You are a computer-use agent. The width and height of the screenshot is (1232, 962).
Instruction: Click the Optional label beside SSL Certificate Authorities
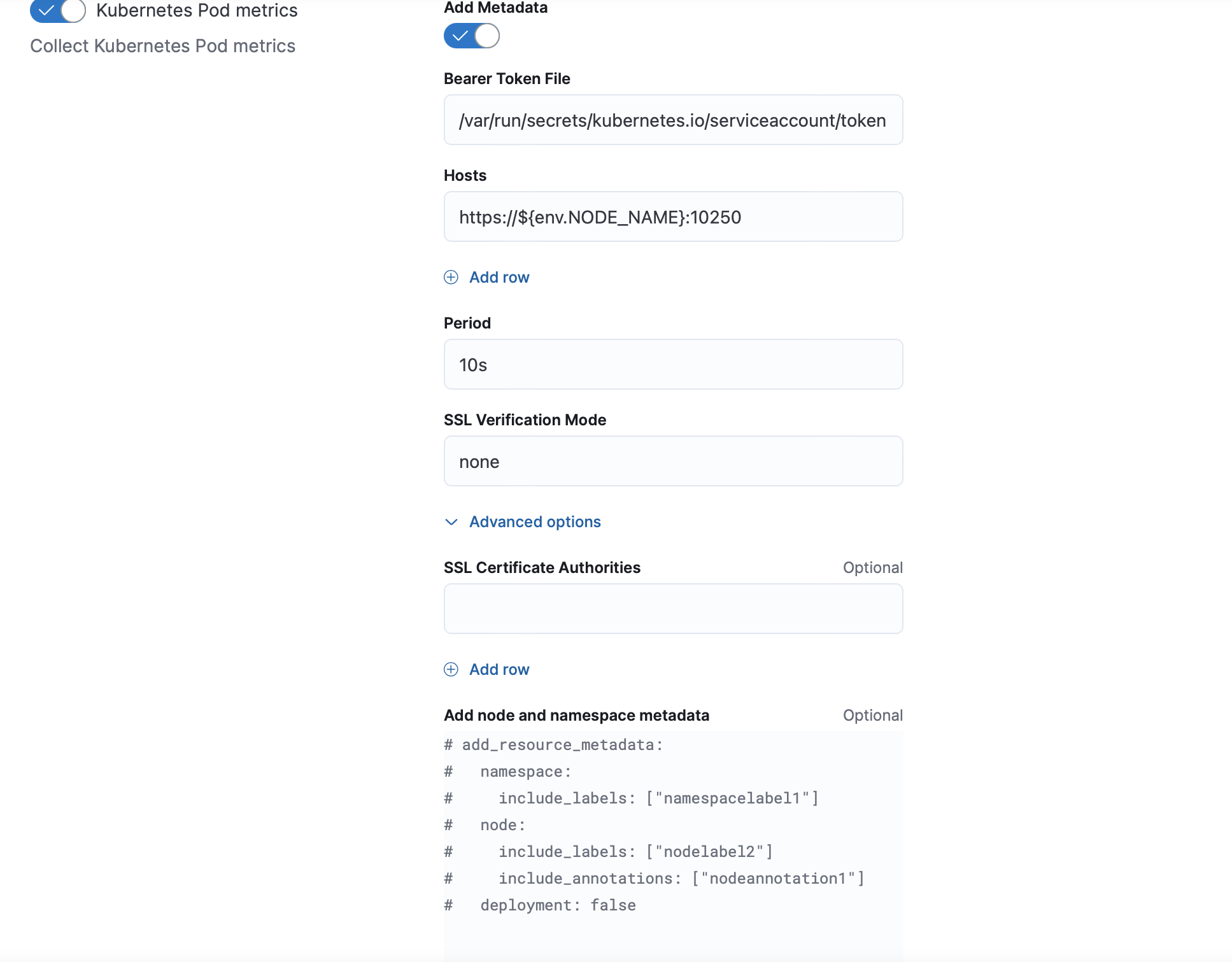(872, 567)
